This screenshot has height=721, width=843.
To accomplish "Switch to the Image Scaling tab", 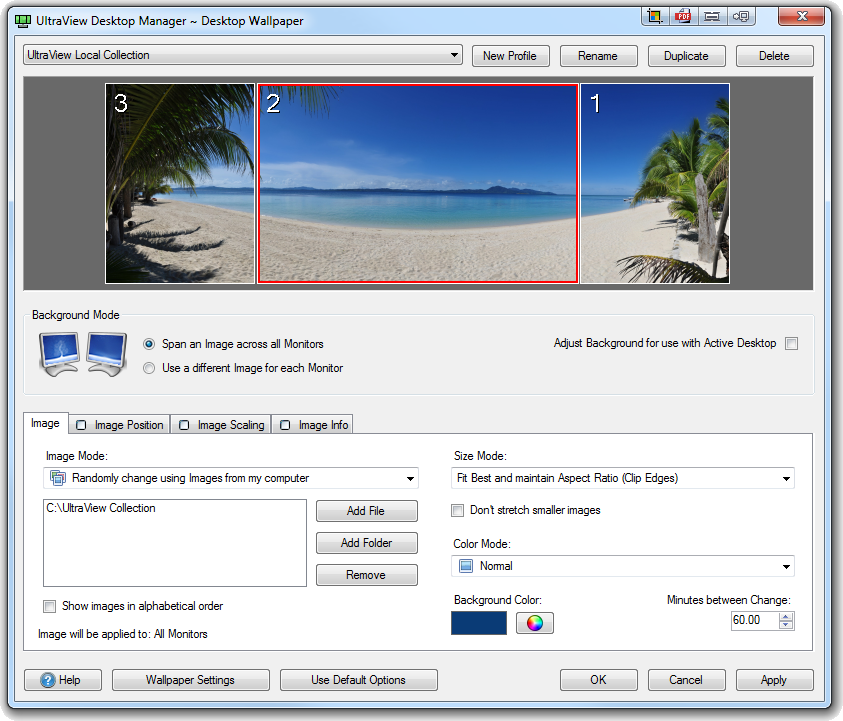I will (x=222, y=425).
